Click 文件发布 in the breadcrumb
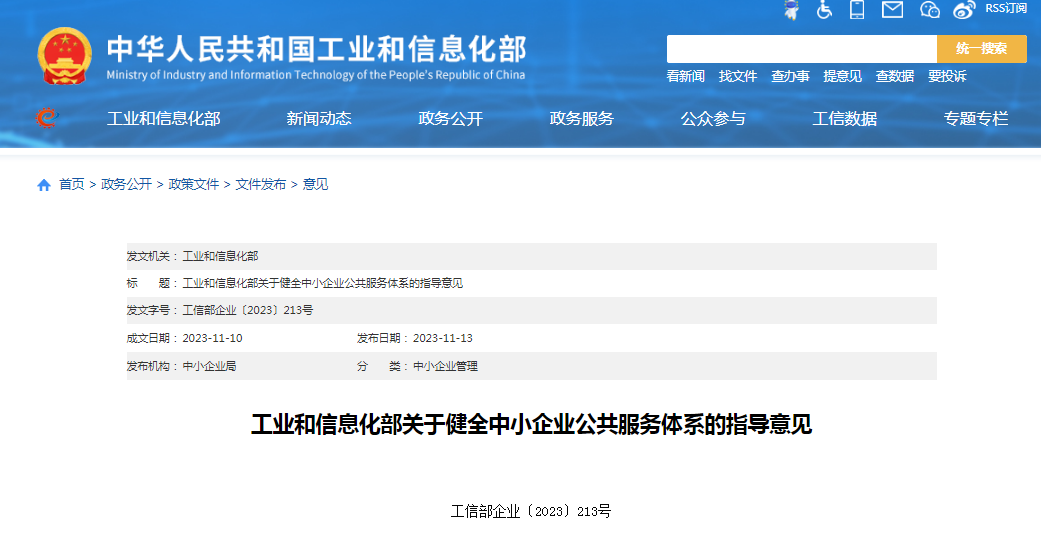 (260, 184)
